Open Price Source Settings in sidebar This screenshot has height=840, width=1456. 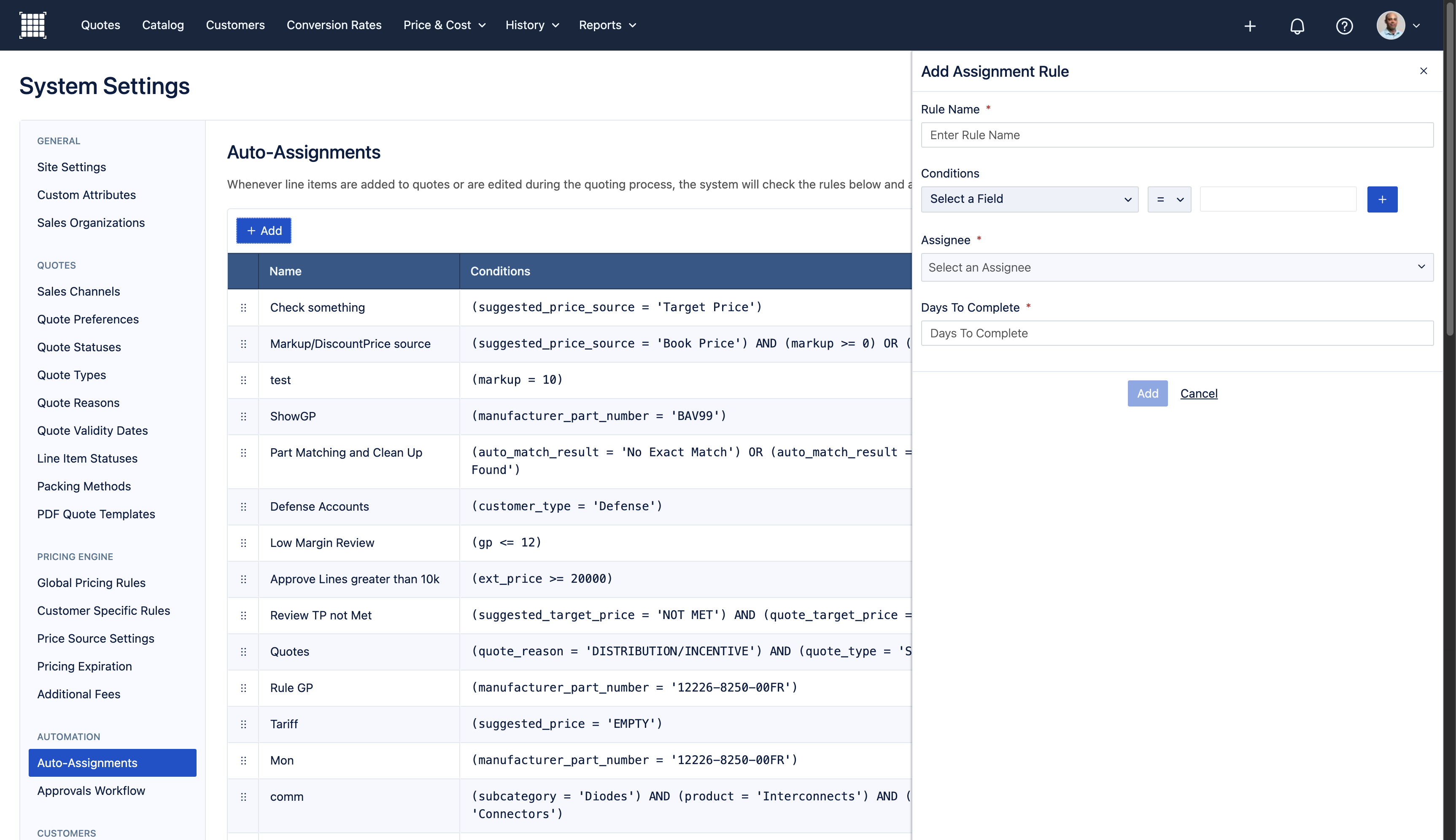coord(96,638)
